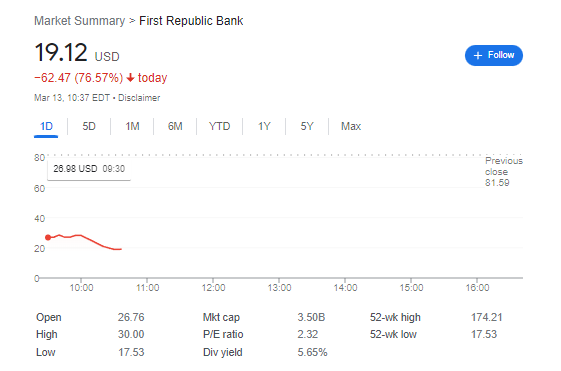Click the Follow button

point(493,55)
